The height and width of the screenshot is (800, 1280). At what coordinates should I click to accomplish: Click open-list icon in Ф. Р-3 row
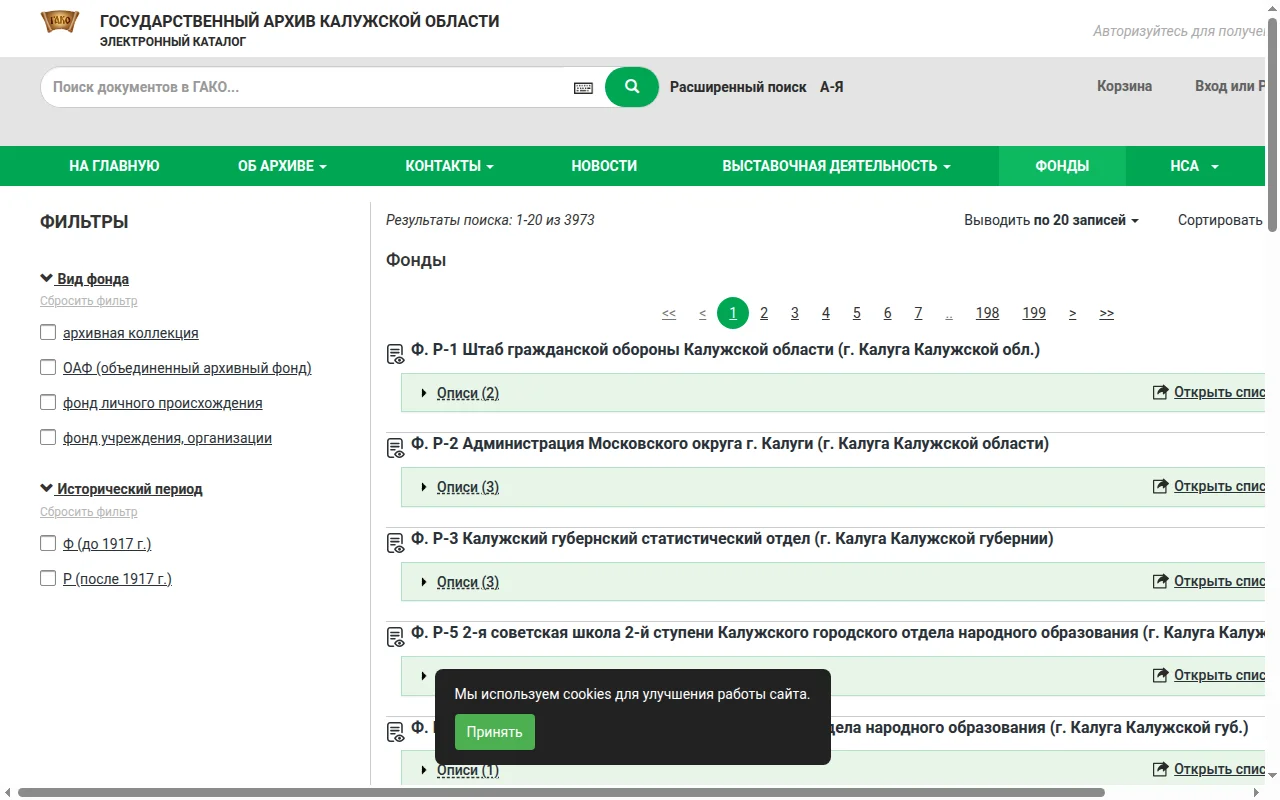(x=1160, y=581)
